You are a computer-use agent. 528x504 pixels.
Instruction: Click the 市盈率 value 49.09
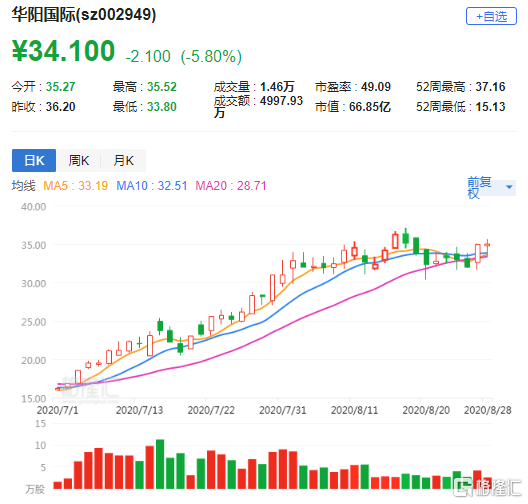[376, 87]
